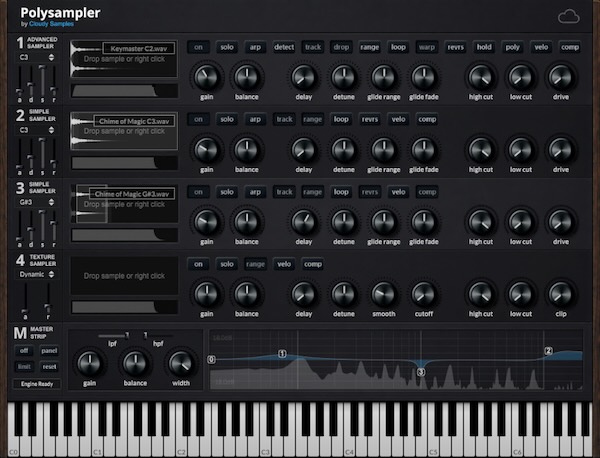Image resolution: width=600 pixels, height=458 pixels.
Task: Click master strip balance knob
Action: coord(135,363)
